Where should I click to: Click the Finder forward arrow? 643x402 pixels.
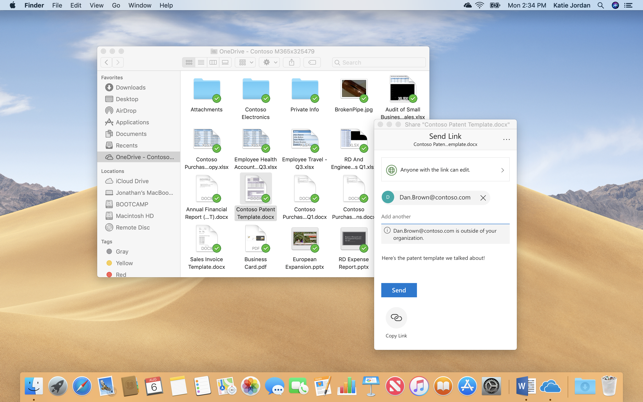click(x=118, y=62)
